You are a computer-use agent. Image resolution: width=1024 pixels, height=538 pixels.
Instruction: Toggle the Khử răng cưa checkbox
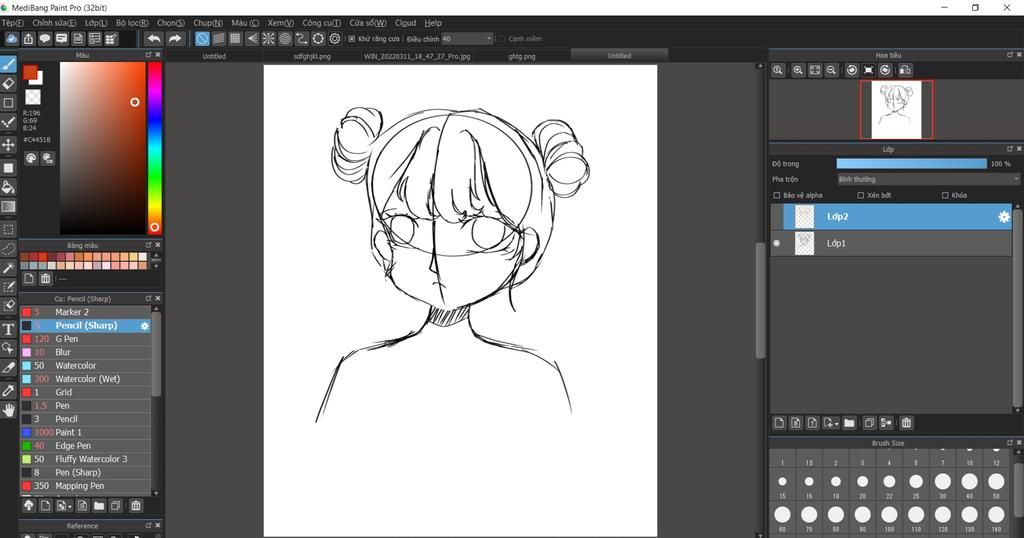(x=351, y=39)
